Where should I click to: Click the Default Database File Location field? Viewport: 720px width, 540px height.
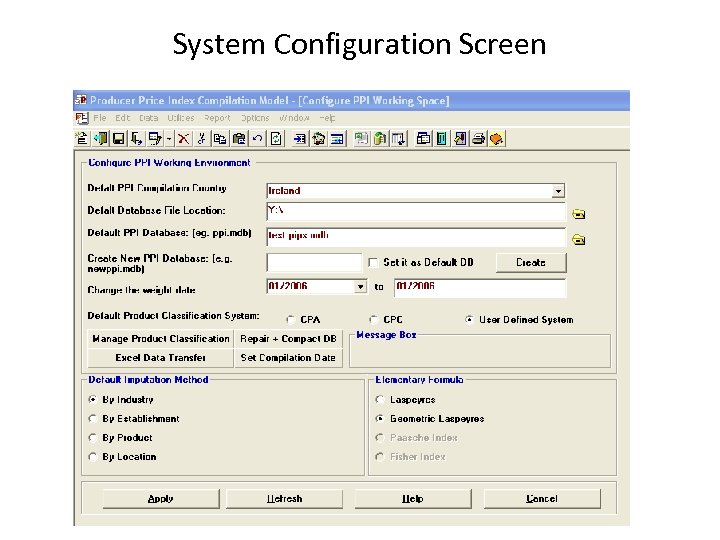pos(416,212)
